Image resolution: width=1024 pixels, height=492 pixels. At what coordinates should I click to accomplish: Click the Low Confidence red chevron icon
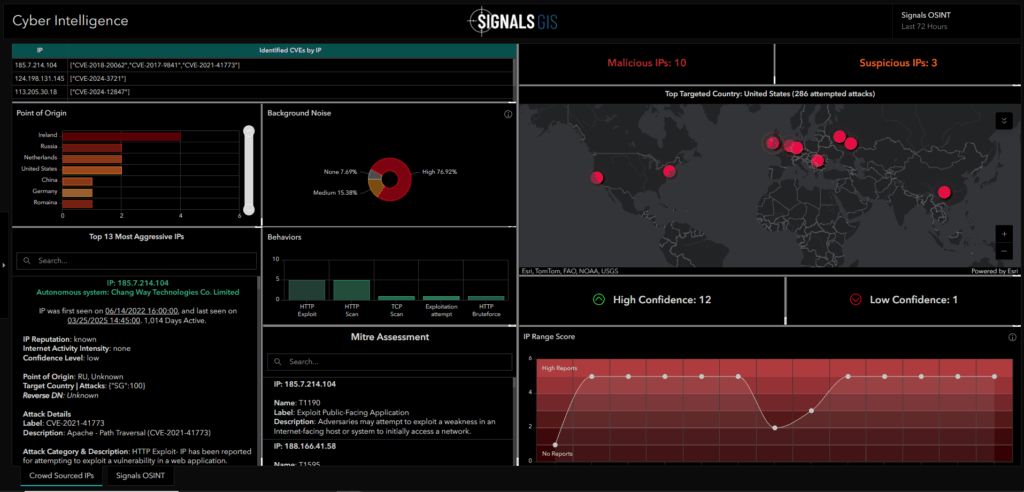click(x=855, y=299)
